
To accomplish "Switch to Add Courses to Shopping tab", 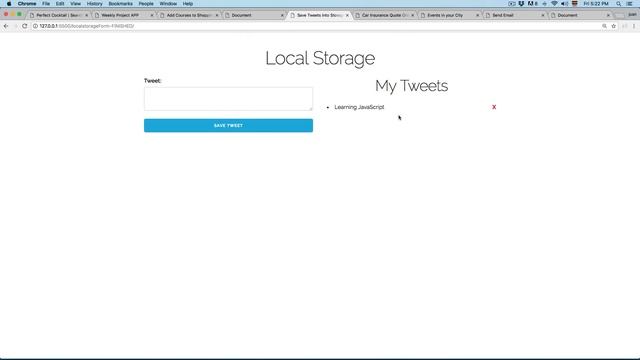I will coord(189,15).
